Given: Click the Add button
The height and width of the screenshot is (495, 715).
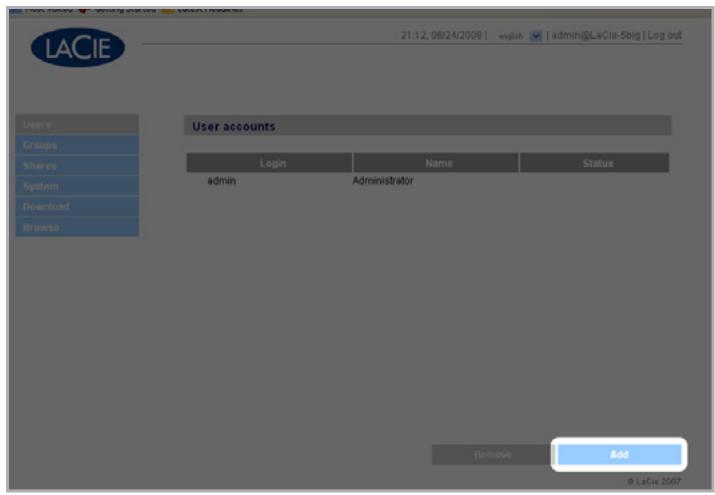Looking at the screenshot, I should (x=619, y=454).
